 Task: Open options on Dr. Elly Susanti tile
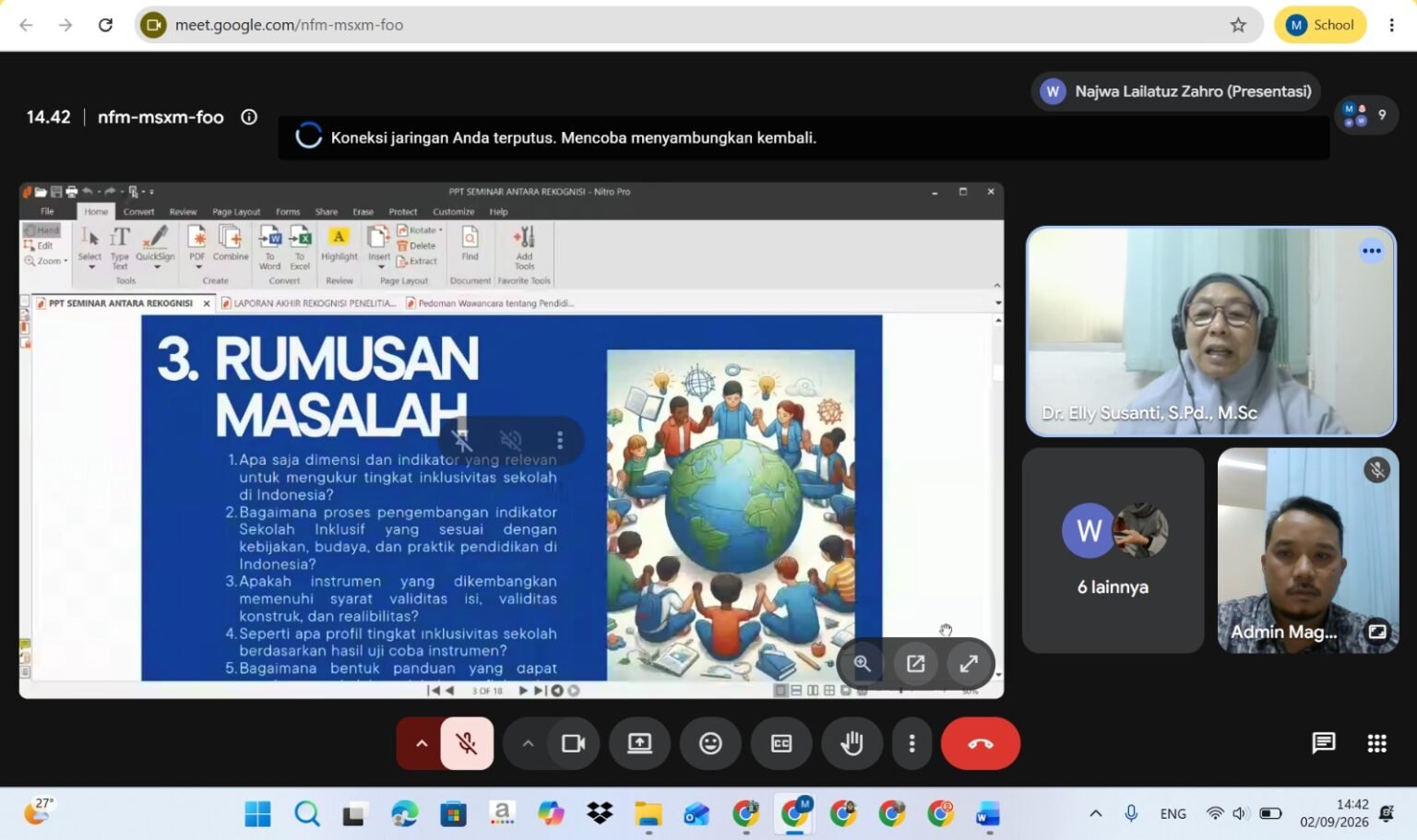click(x=1372, y=251)
